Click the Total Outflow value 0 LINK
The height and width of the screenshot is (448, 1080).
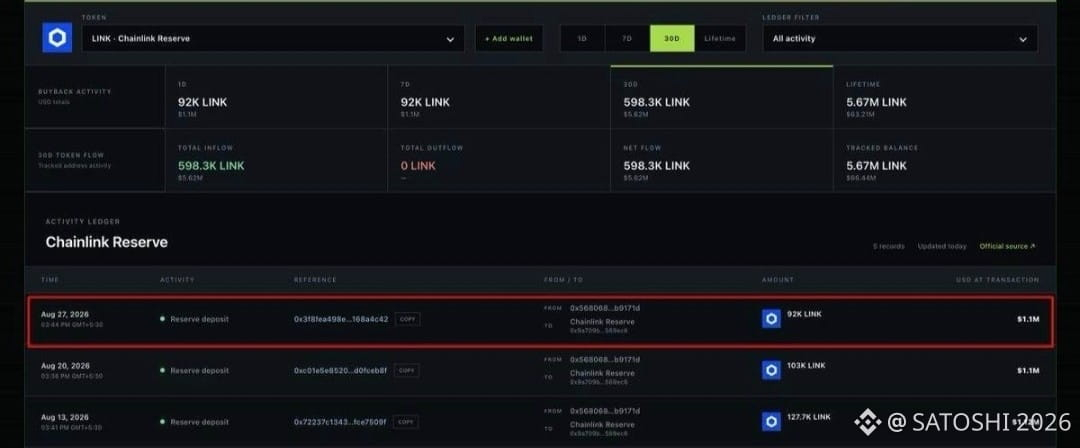pyautogui.click(x=418, y=165)
